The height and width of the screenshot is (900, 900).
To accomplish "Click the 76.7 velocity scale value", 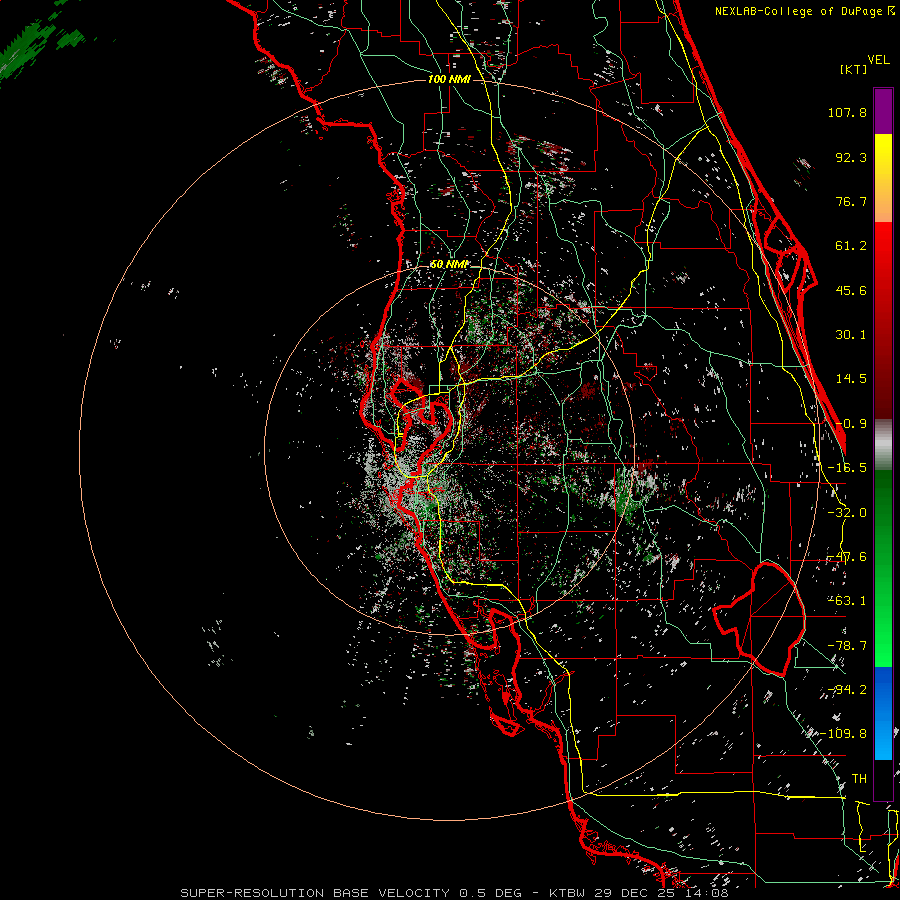I will 851,201.
